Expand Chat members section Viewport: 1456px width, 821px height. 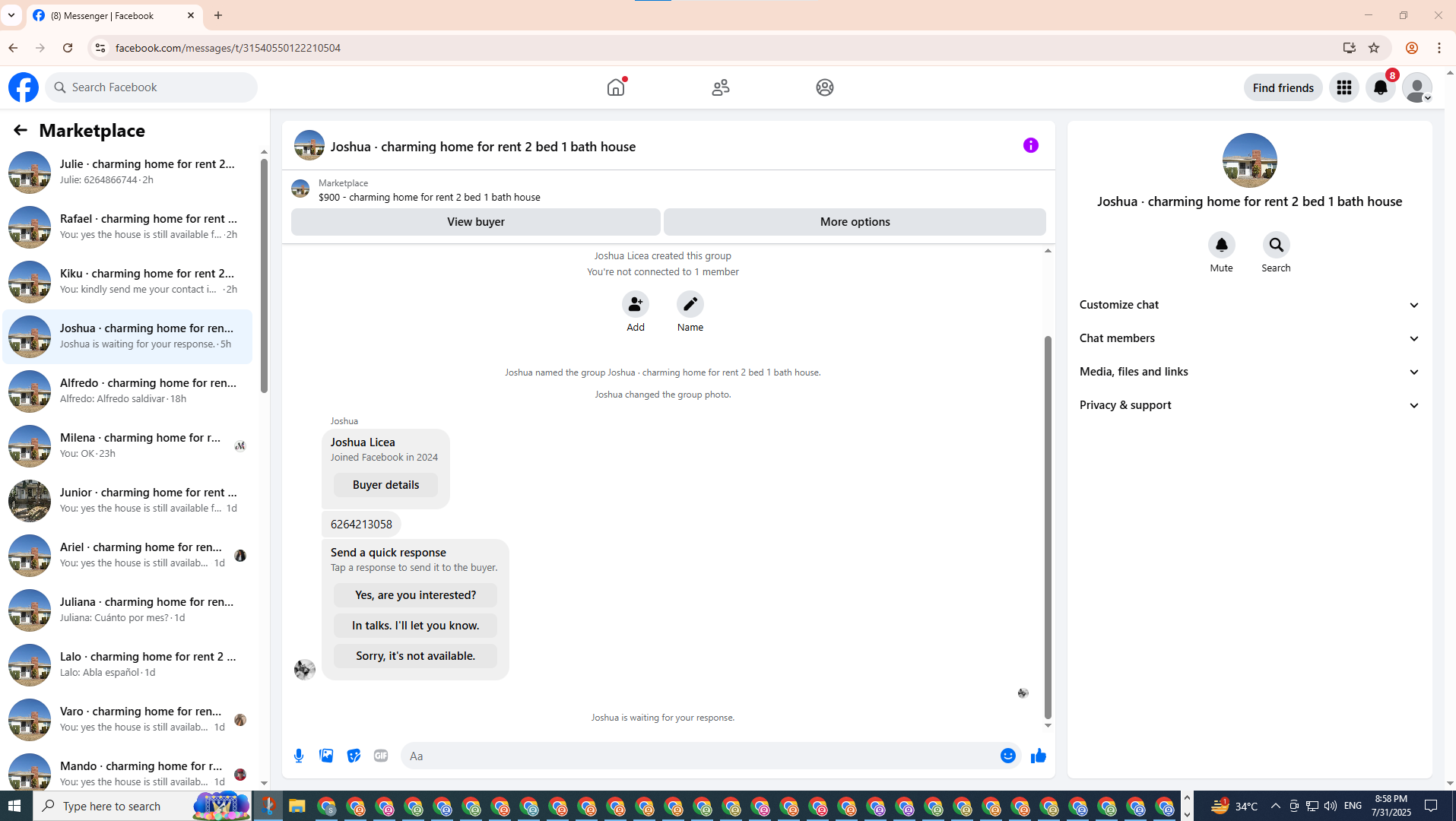1250,338
